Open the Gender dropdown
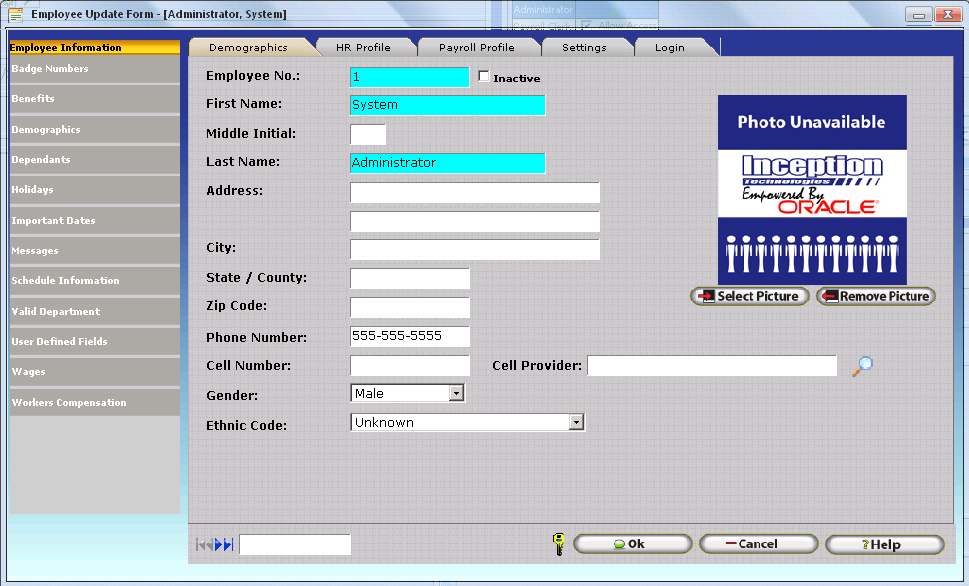 456,394
